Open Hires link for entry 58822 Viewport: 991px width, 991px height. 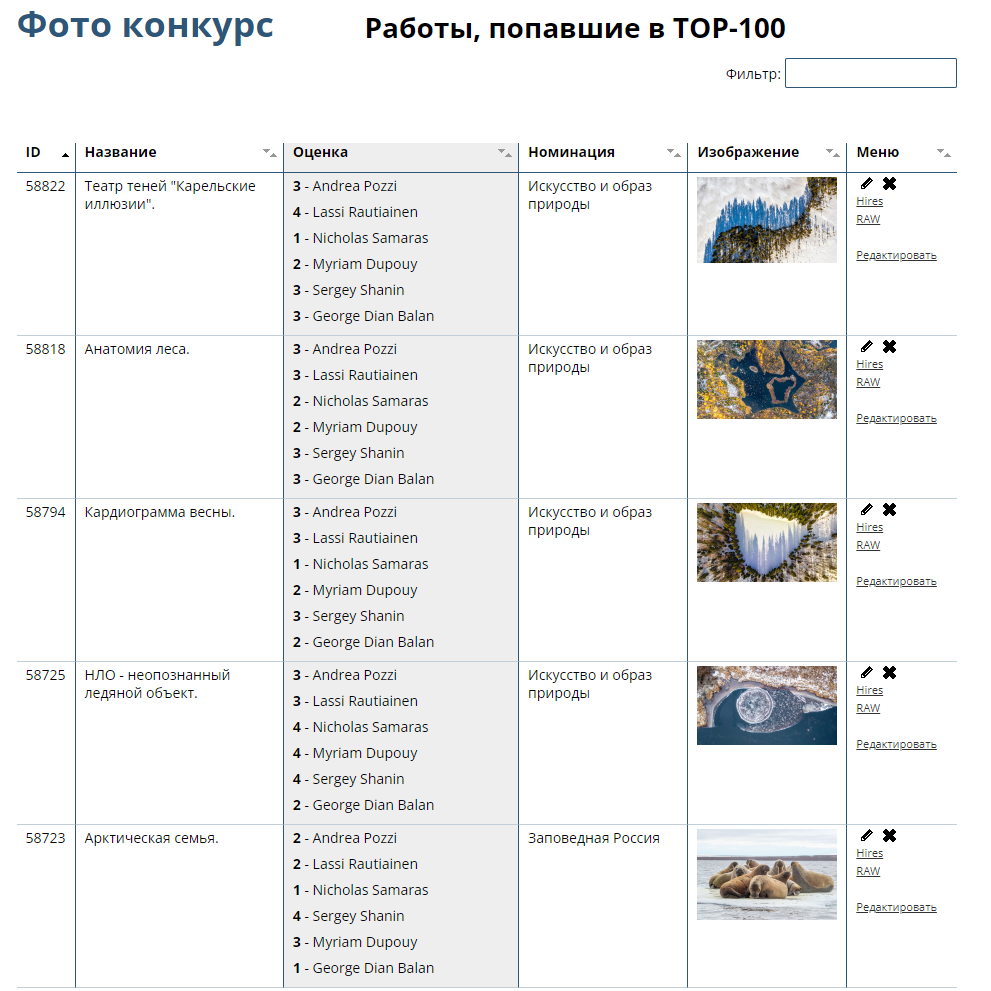[x=869, y=201]
